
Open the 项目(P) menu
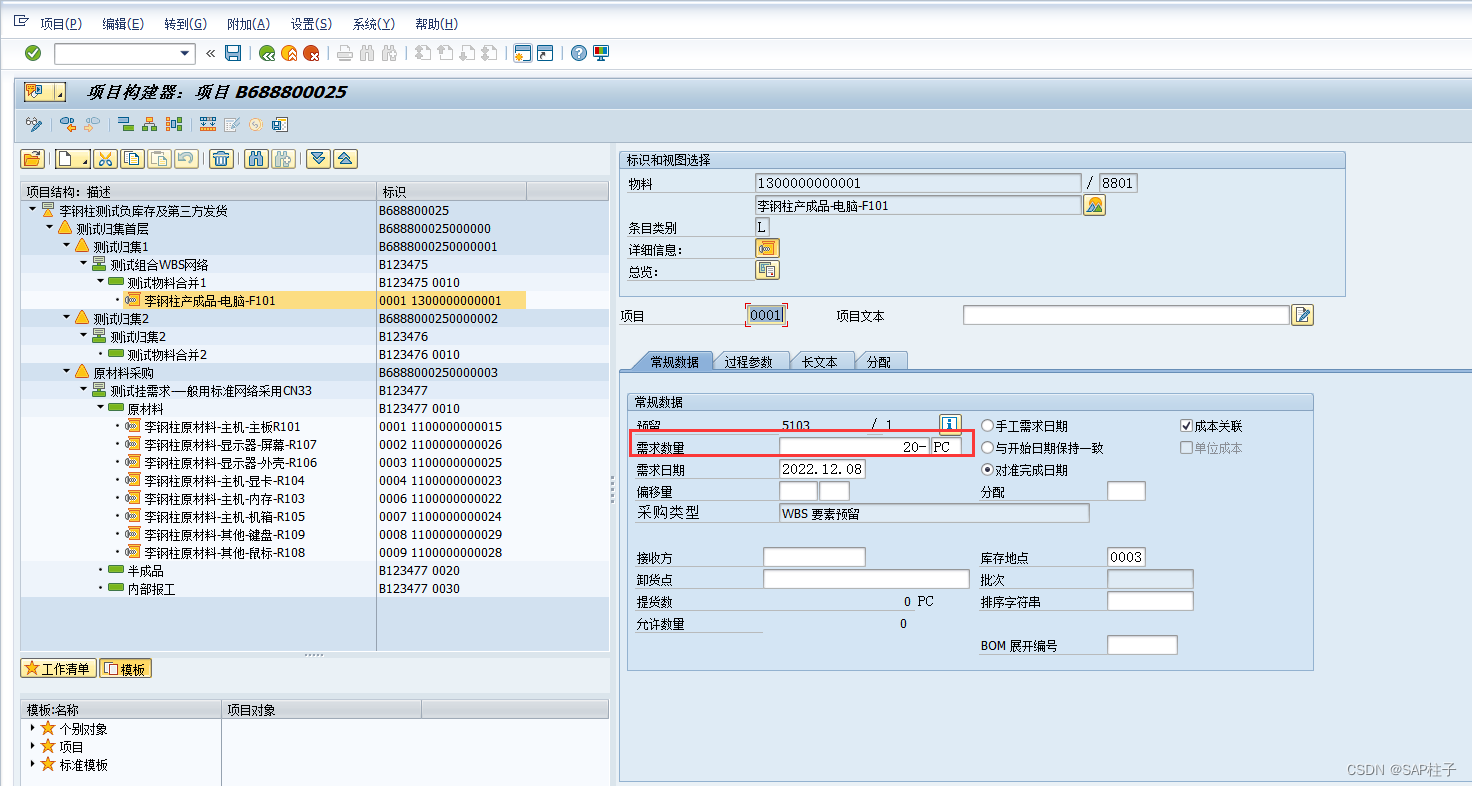(61, 24)
